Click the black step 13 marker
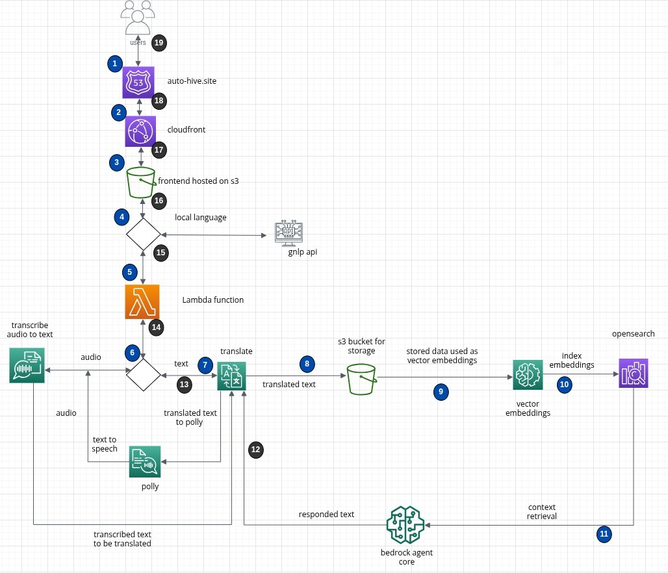The image size is (668, 573). pyautogui.click(x=184, y=385)
